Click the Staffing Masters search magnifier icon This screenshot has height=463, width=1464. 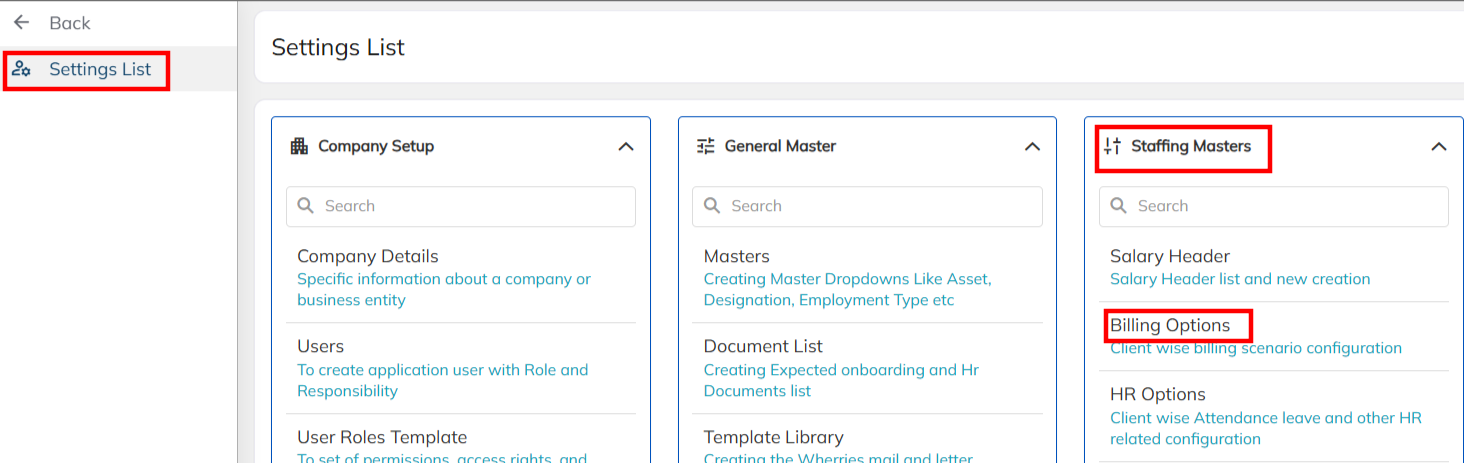coord(1119,206)
